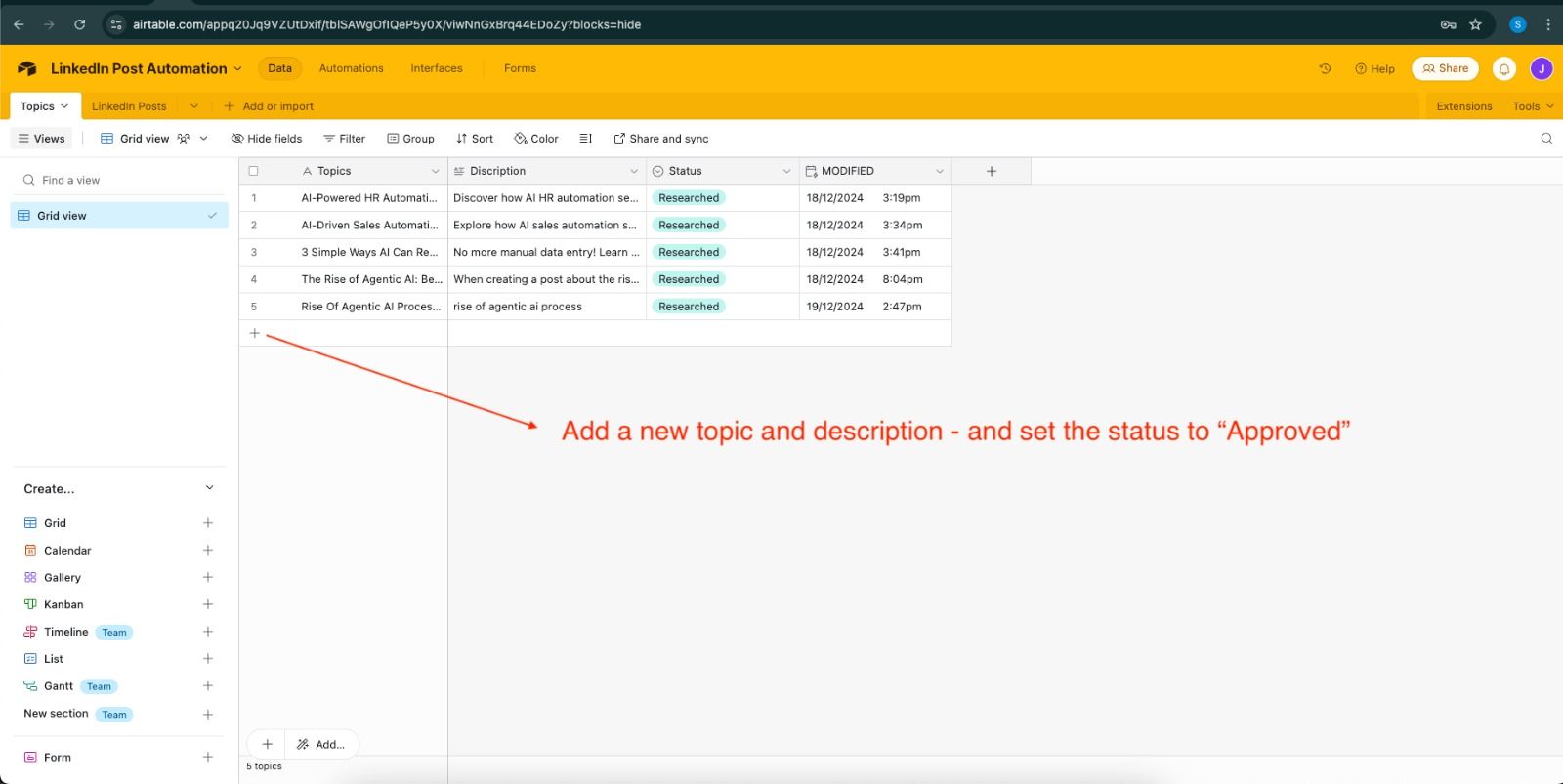Add new Grid view plus
This screenshot has width=1563, height=784.
coord(208,523)
